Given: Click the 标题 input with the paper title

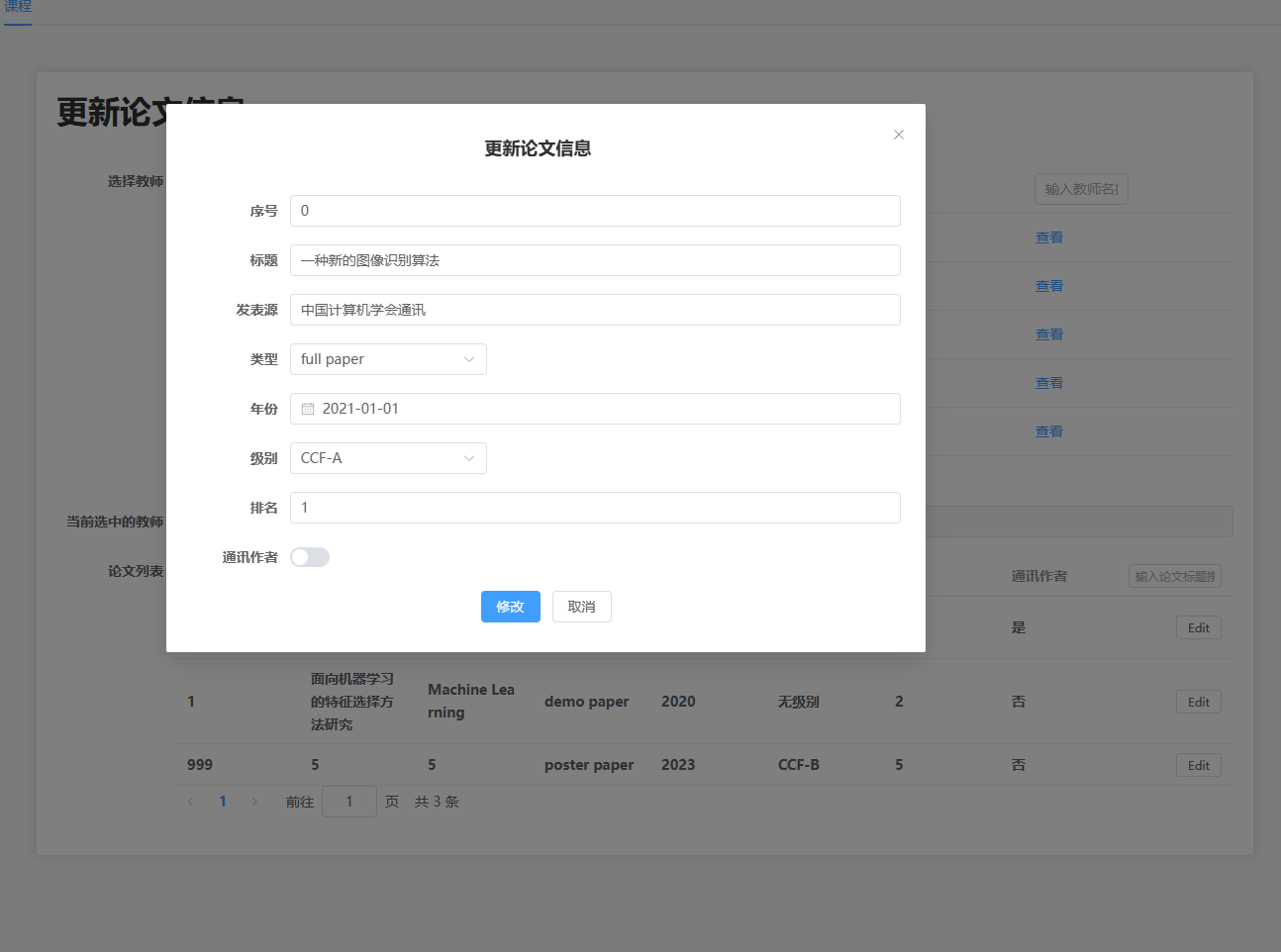Looking at the screenshot, I should pyautogui.click(x=594, y=259).
